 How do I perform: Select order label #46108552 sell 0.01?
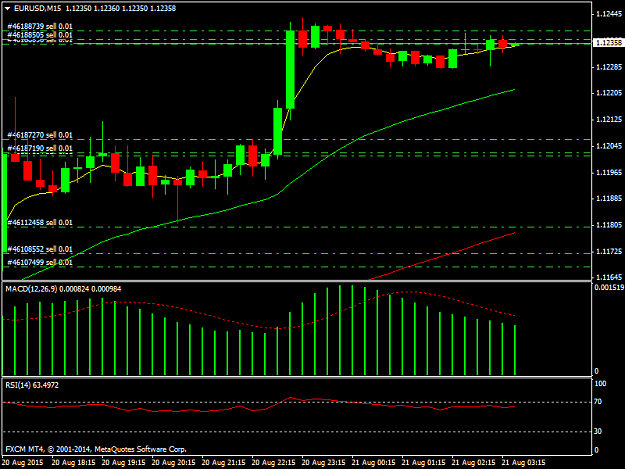[x=40, y=249]
